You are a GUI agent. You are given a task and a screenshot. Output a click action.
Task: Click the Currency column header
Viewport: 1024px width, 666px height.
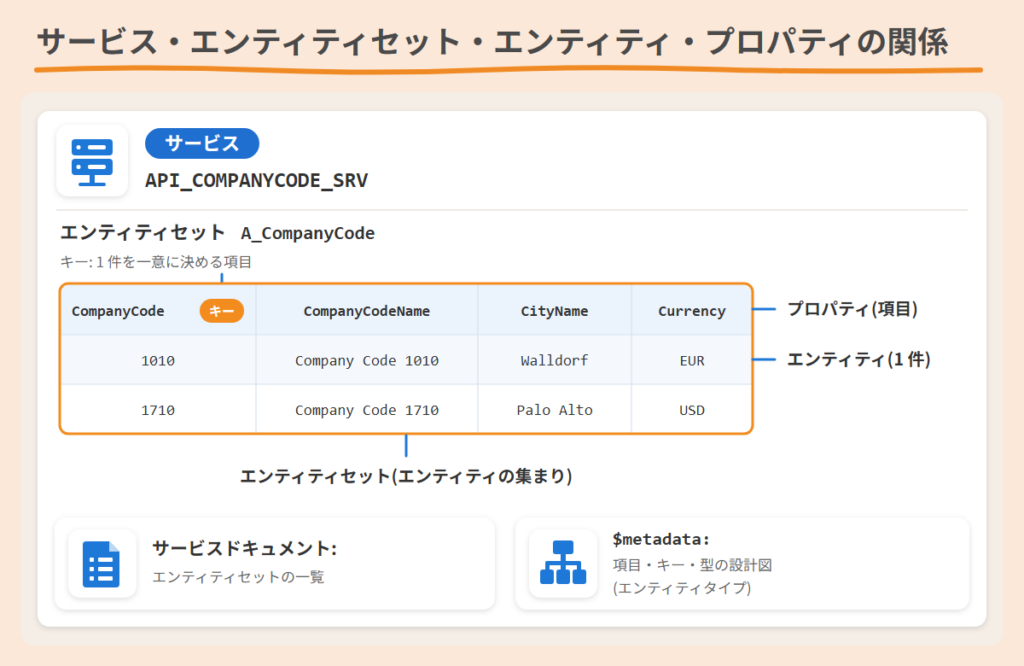692,311
